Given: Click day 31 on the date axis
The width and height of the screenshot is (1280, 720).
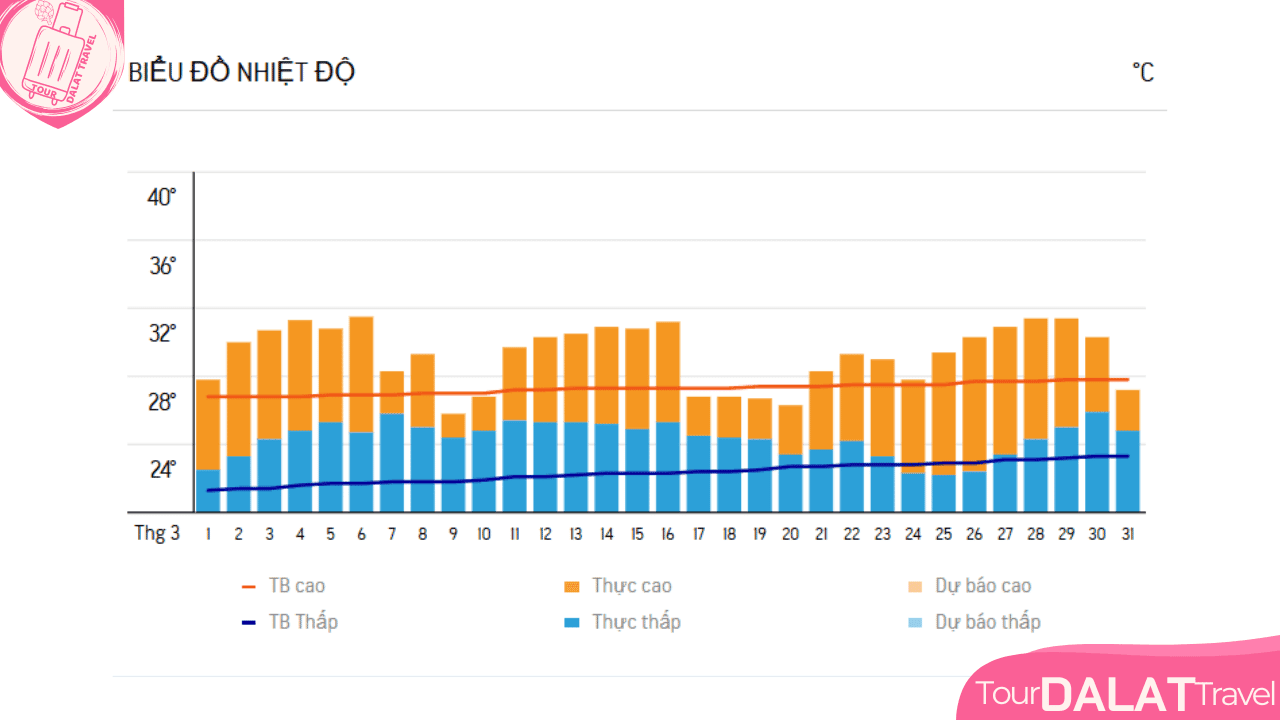Looking at the screenshot, I should pyautogui.click(x=1127, y=534).
